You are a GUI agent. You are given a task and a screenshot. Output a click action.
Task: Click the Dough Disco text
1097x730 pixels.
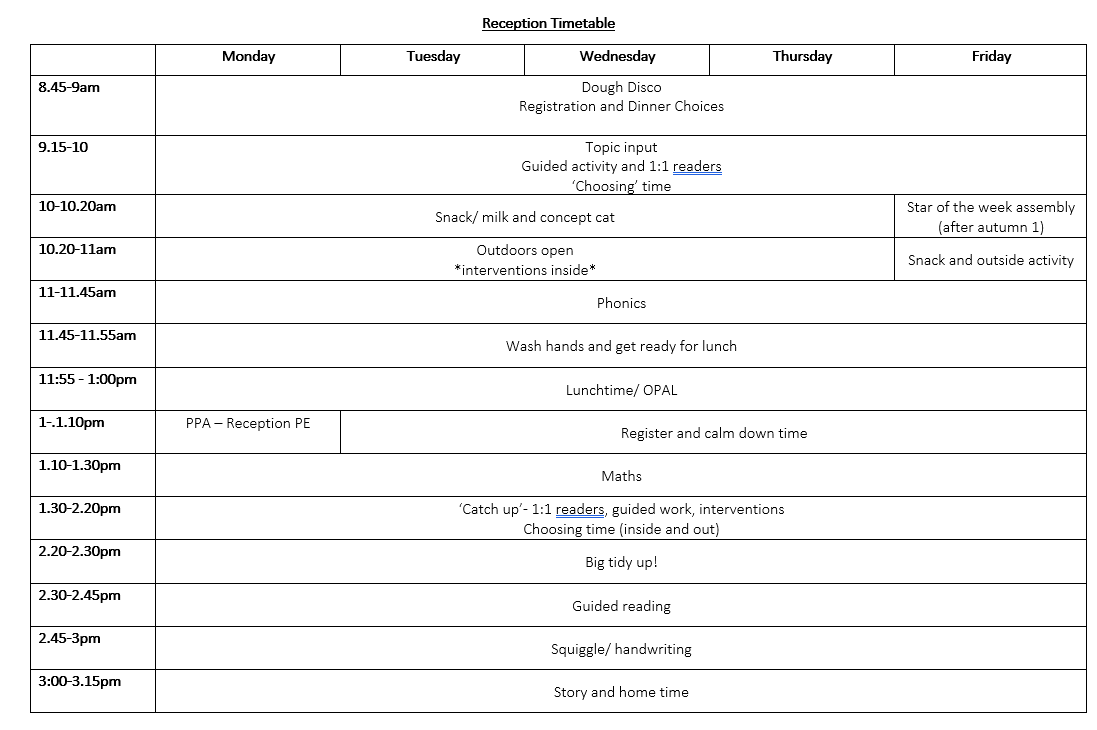tap(621, 87)
